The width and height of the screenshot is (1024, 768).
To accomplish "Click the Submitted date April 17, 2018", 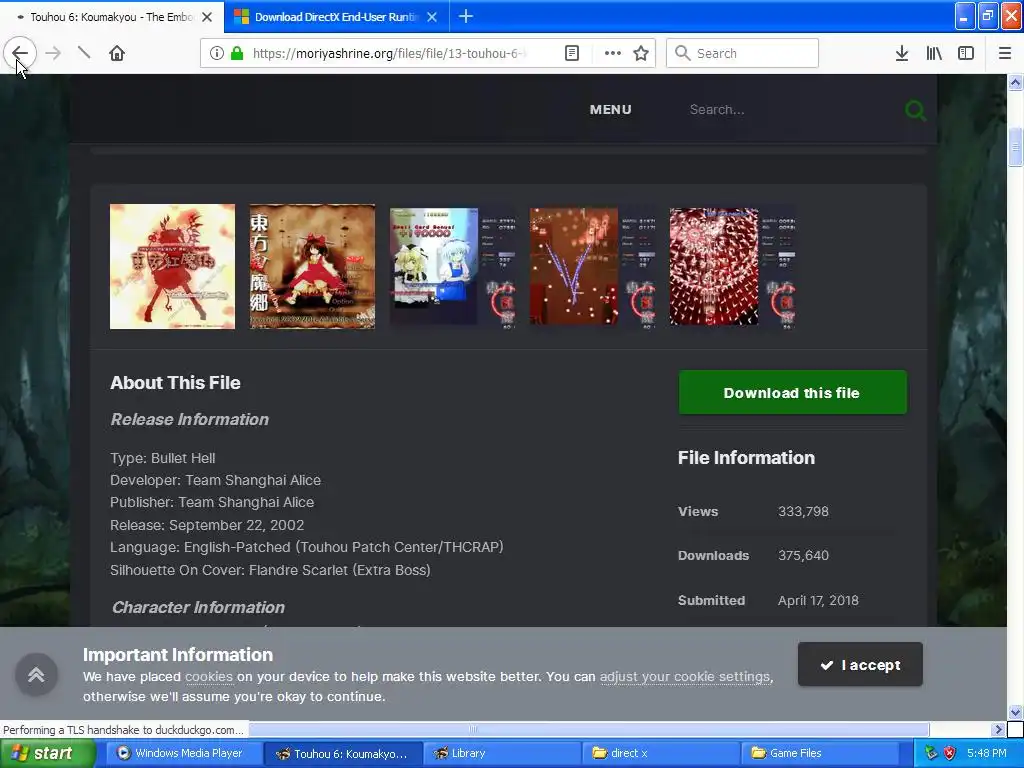I will pos(818,600).
